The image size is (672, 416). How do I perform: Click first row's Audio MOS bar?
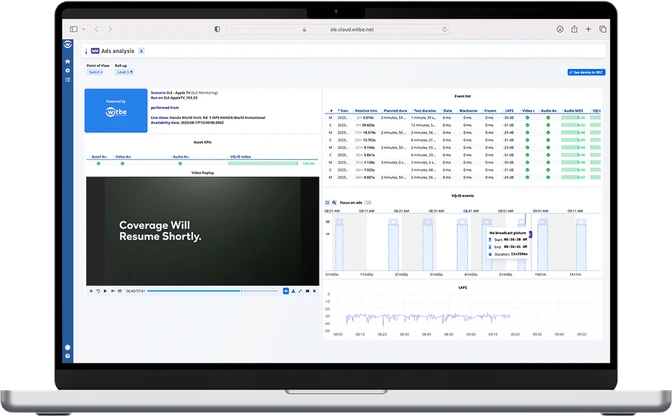click(573, 117)
